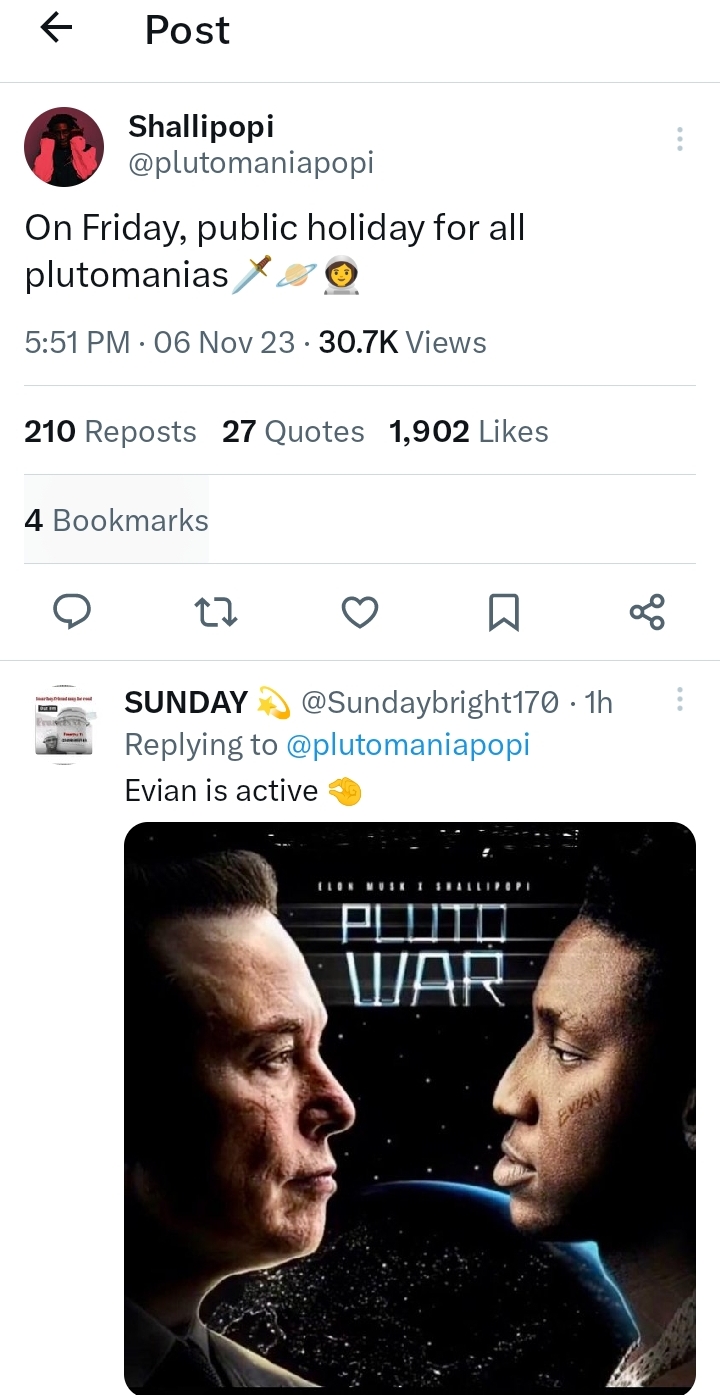Open SUNDAY reply's three-dot menu
This screenshot has width=720, height=1395.
click(x=680, y=699)
